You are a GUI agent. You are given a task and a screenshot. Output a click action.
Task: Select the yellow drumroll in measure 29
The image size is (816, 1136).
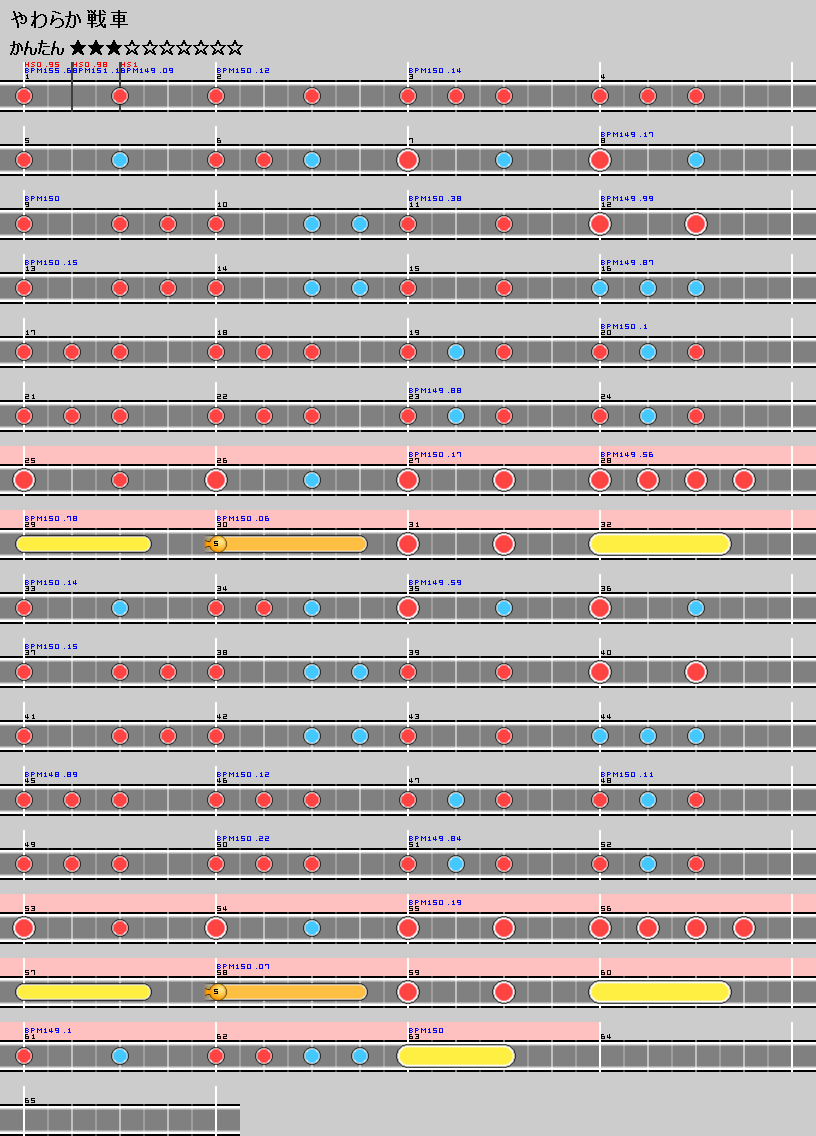tap(83, 544)
